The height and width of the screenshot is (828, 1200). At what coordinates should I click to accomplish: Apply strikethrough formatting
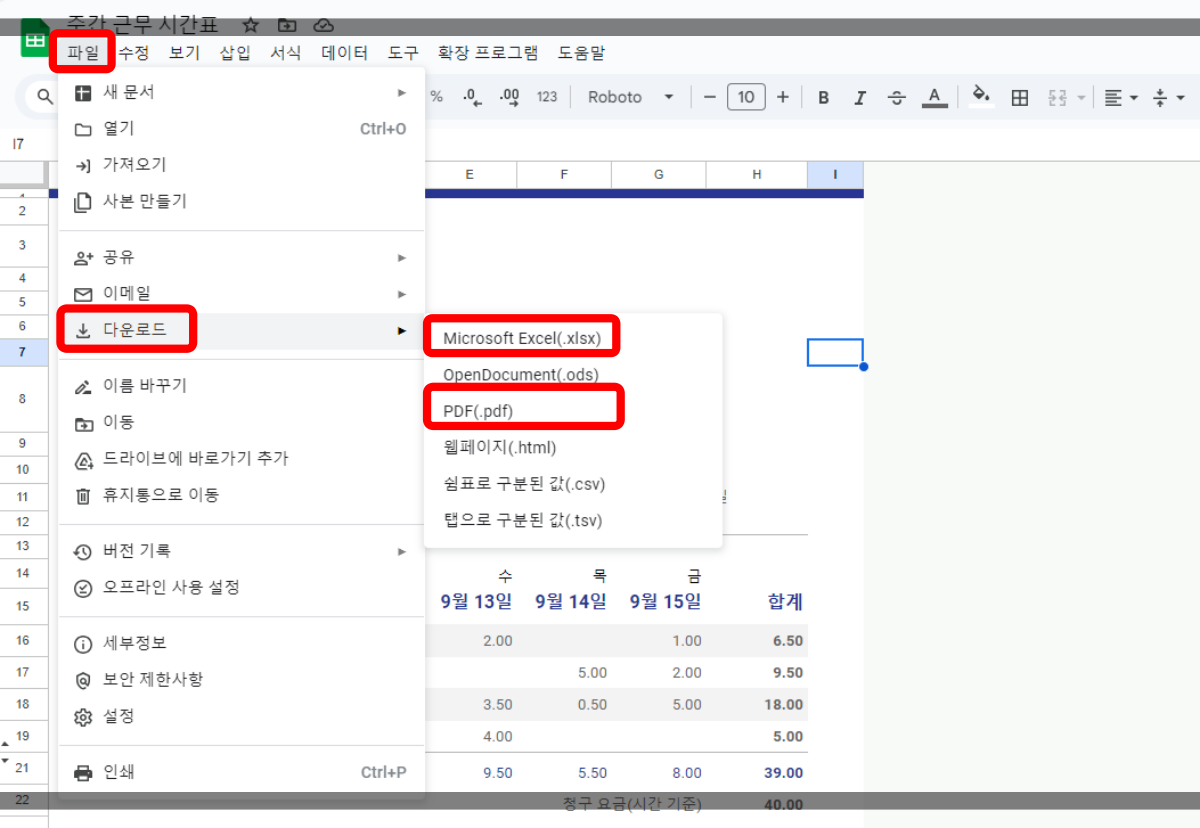pos(897,97)
